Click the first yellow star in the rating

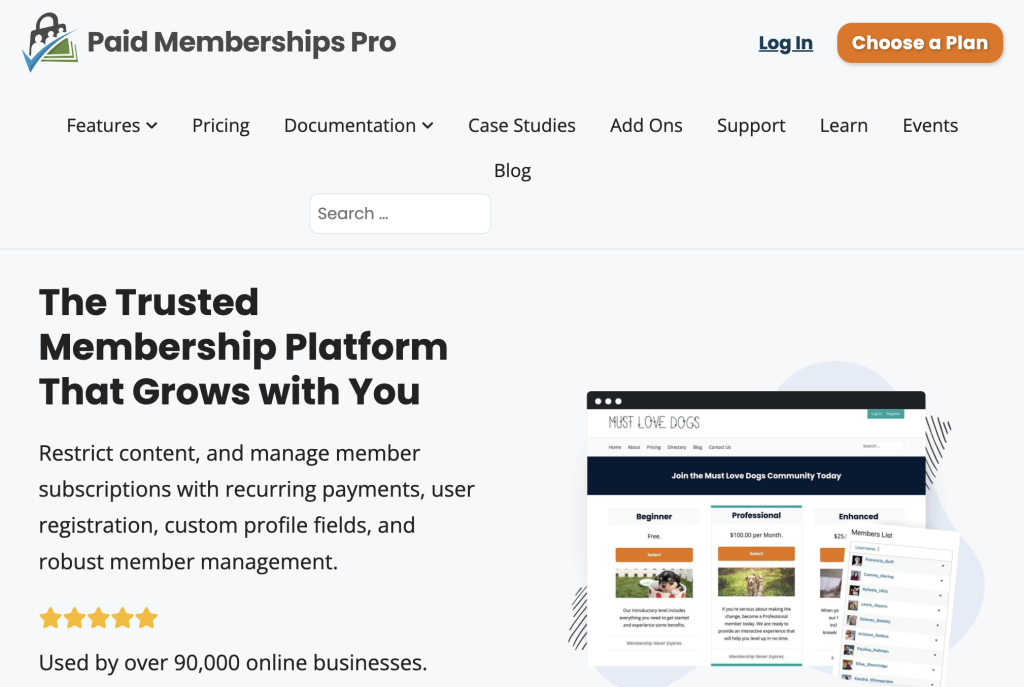(50, 618)
